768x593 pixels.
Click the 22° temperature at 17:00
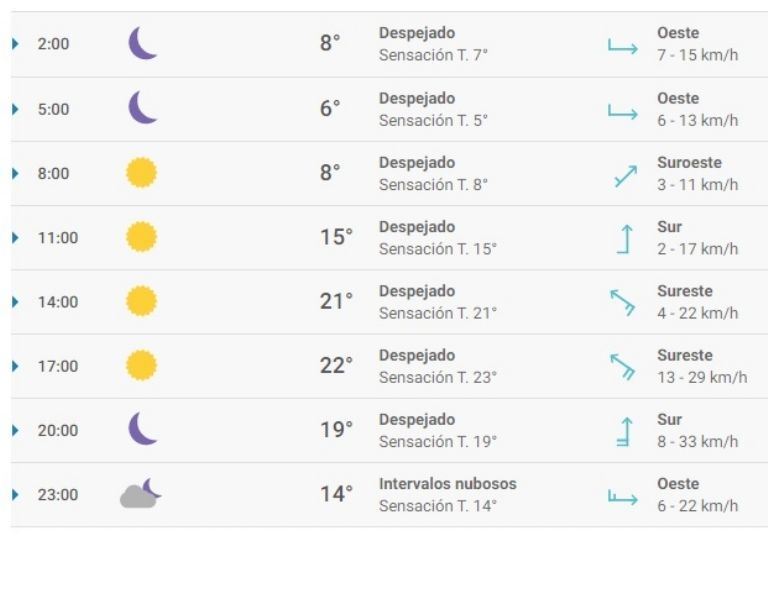[x=336, y=366]
